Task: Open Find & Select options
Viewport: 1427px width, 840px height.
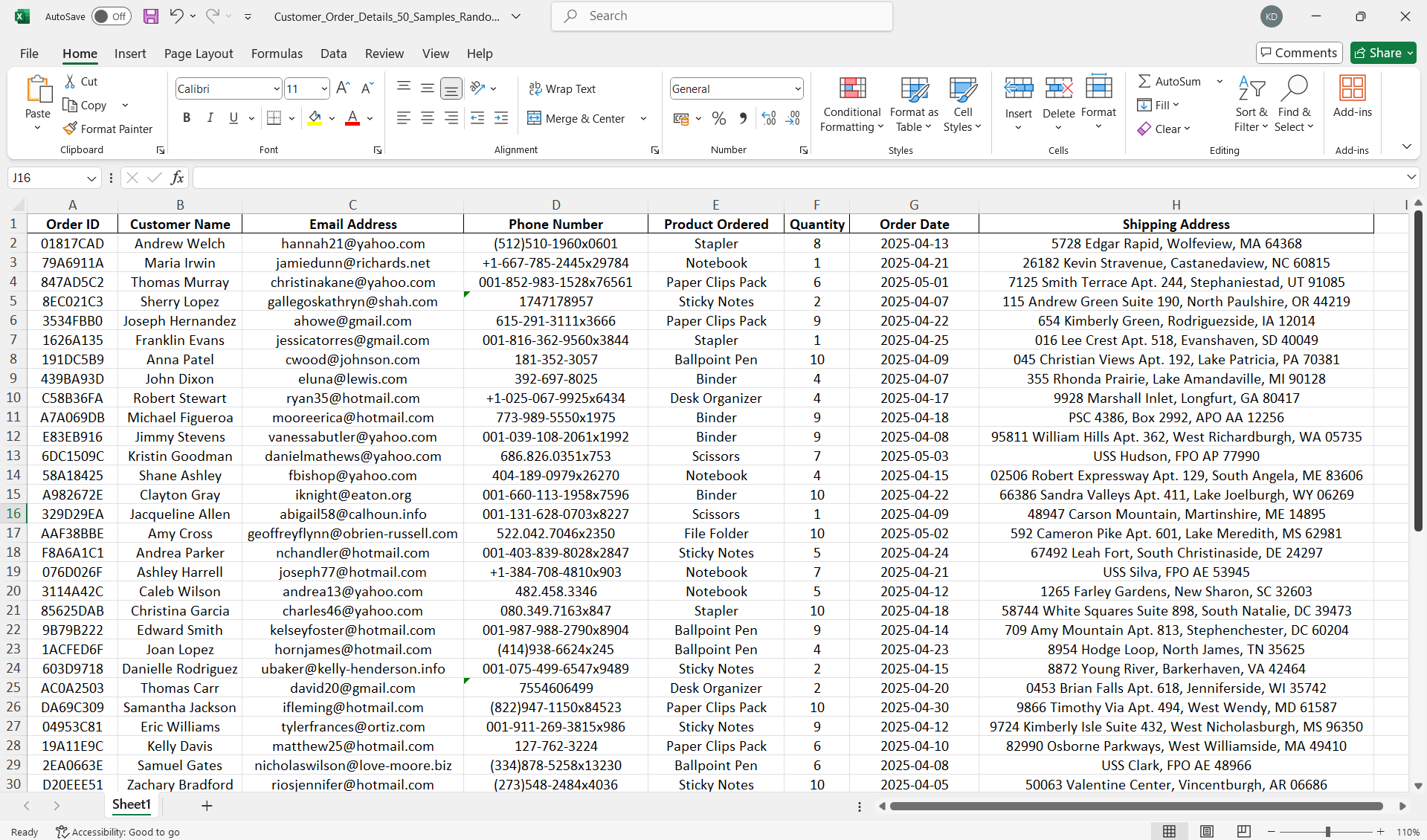Action: coord(1294,104)
